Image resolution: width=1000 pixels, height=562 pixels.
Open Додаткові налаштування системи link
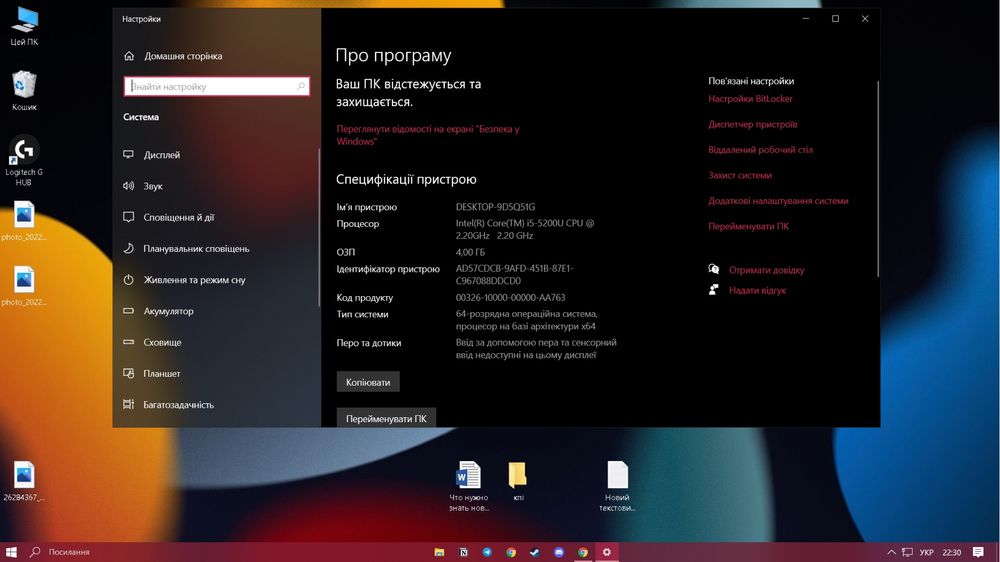[x=778, y=200]
